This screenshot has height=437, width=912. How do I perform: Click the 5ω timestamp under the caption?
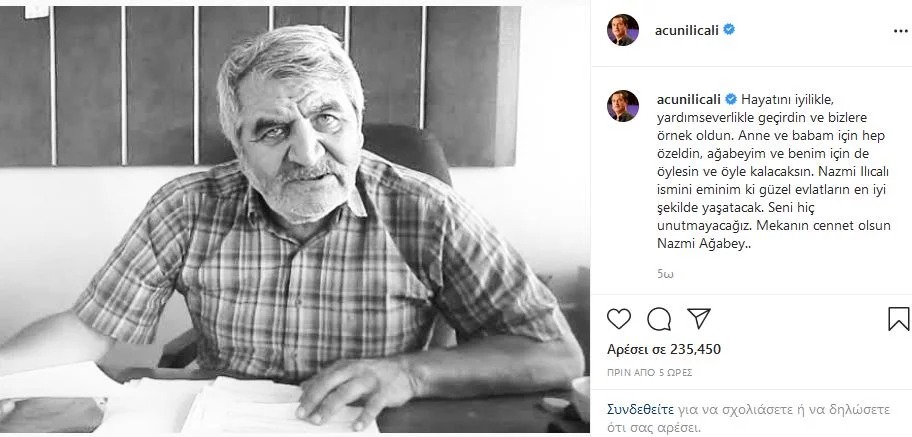(x=665, y=274)
